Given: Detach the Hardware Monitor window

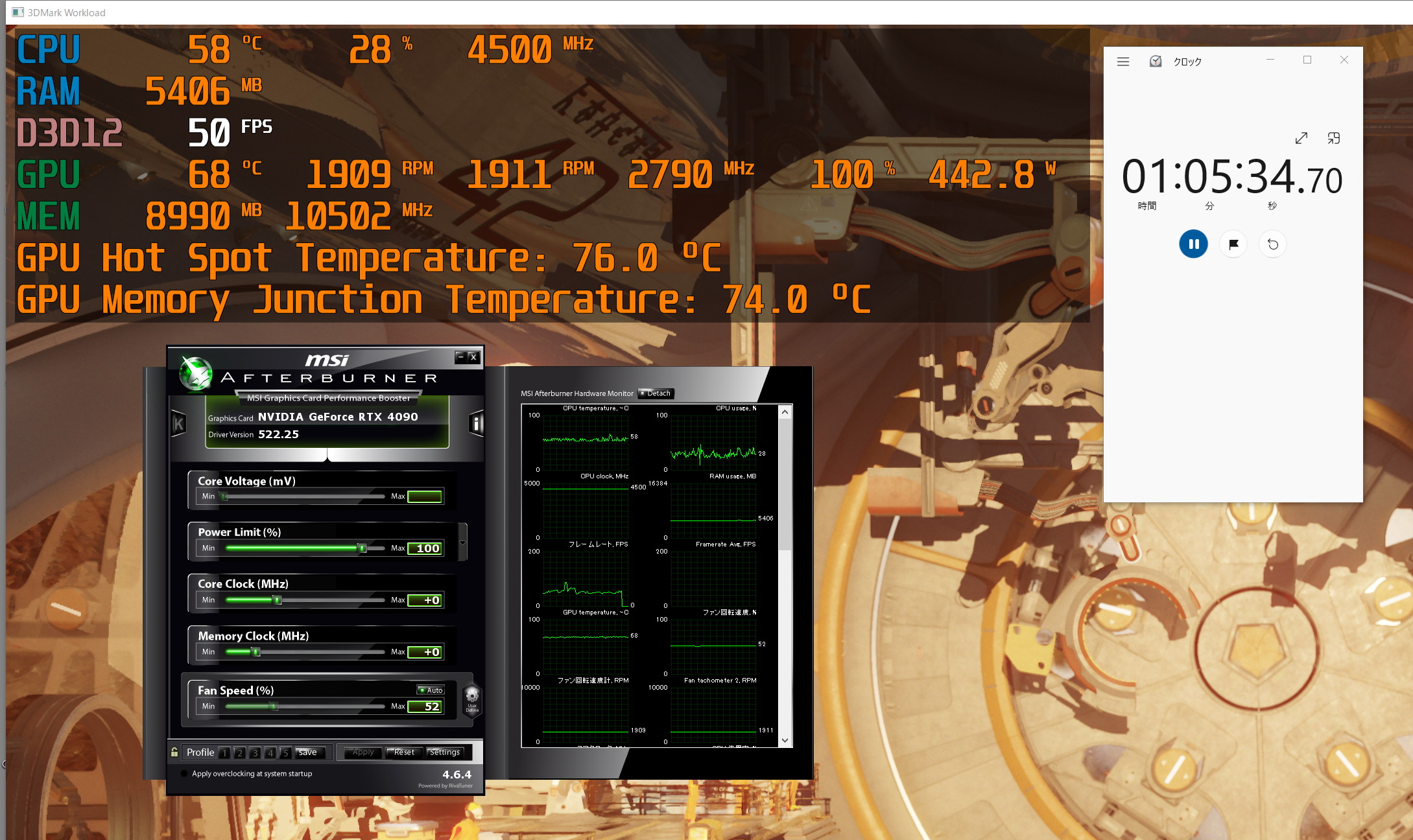Looking at the screenshot, I should coord(656,393).
